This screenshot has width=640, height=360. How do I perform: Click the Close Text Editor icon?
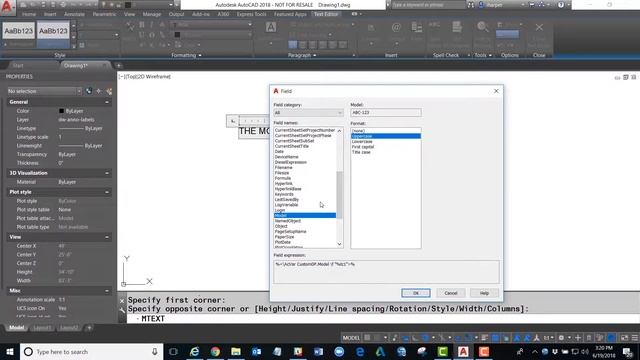[539, 27]
